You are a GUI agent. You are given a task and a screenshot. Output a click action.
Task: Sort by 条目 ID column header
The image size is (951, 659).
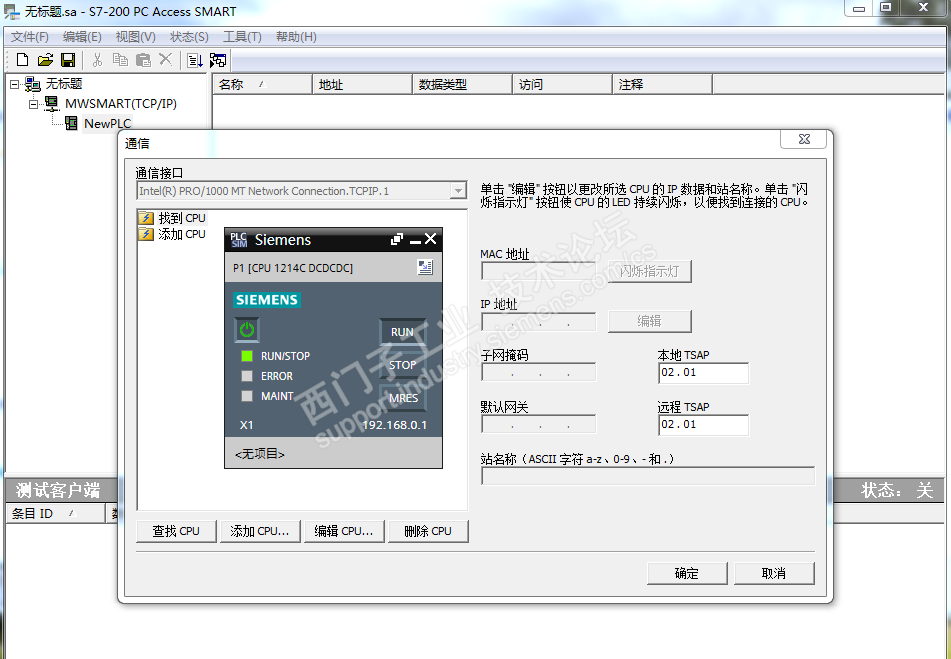pos(55,513)
